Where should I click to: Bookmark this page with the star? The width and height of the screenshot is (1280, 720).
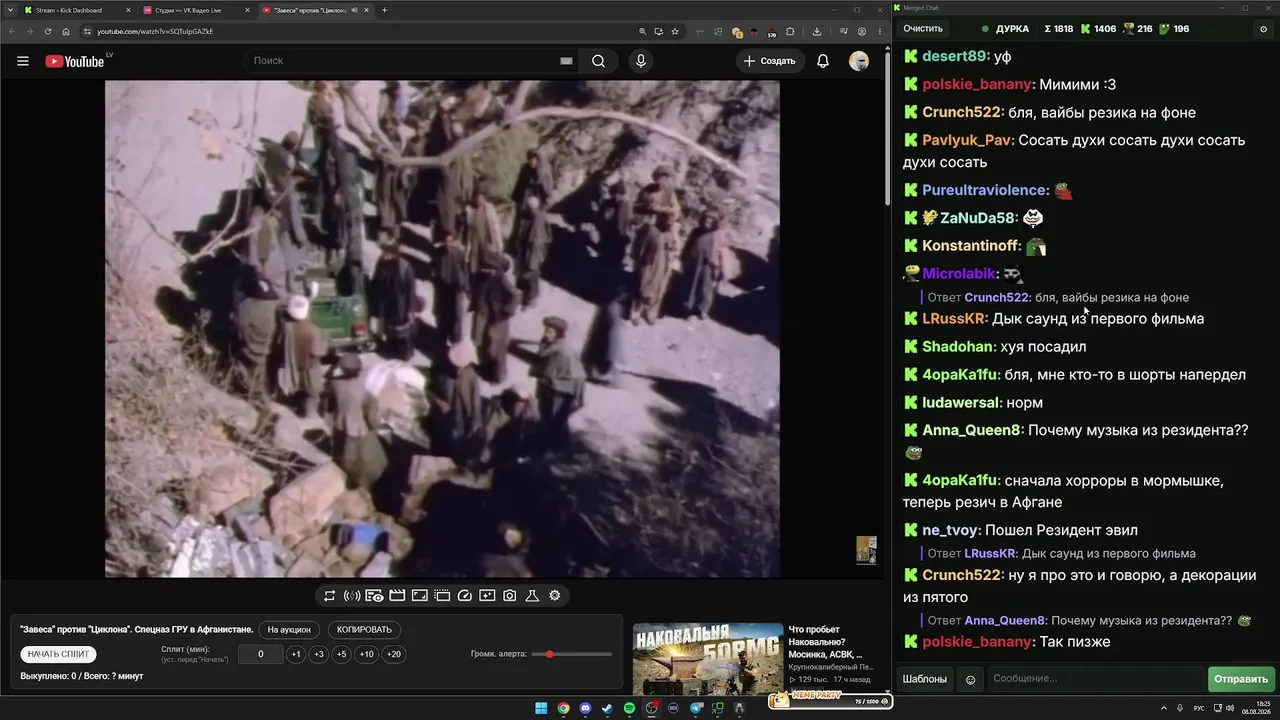coord(677,31)
